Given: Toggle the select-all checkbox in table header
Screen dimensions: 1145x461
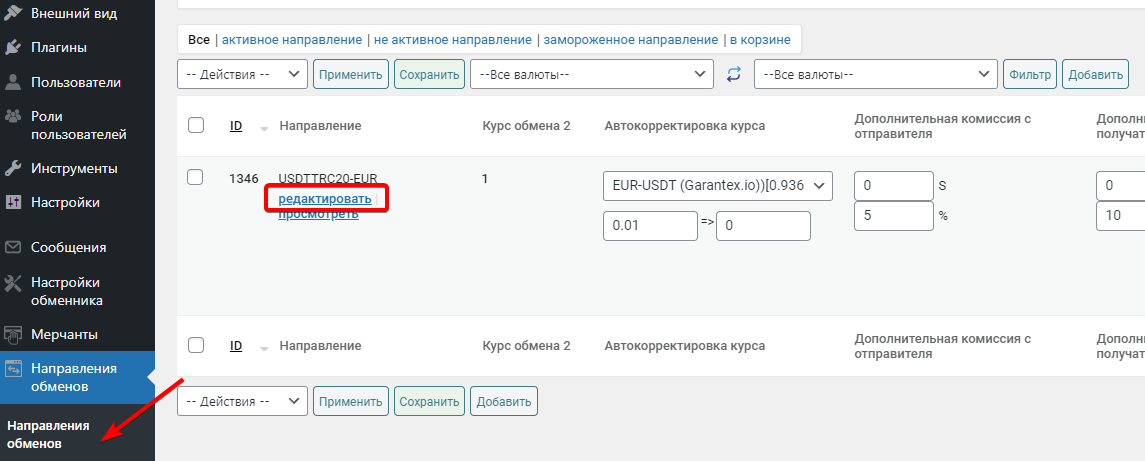Looking at the screenshot, I should click(196, 125).
